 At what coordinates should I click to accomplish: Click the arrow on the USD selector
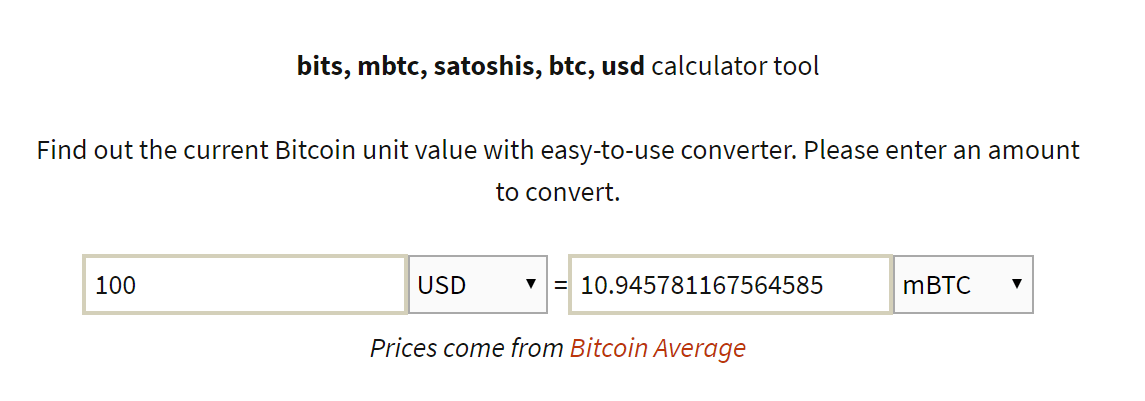click(x=531, y=283)
